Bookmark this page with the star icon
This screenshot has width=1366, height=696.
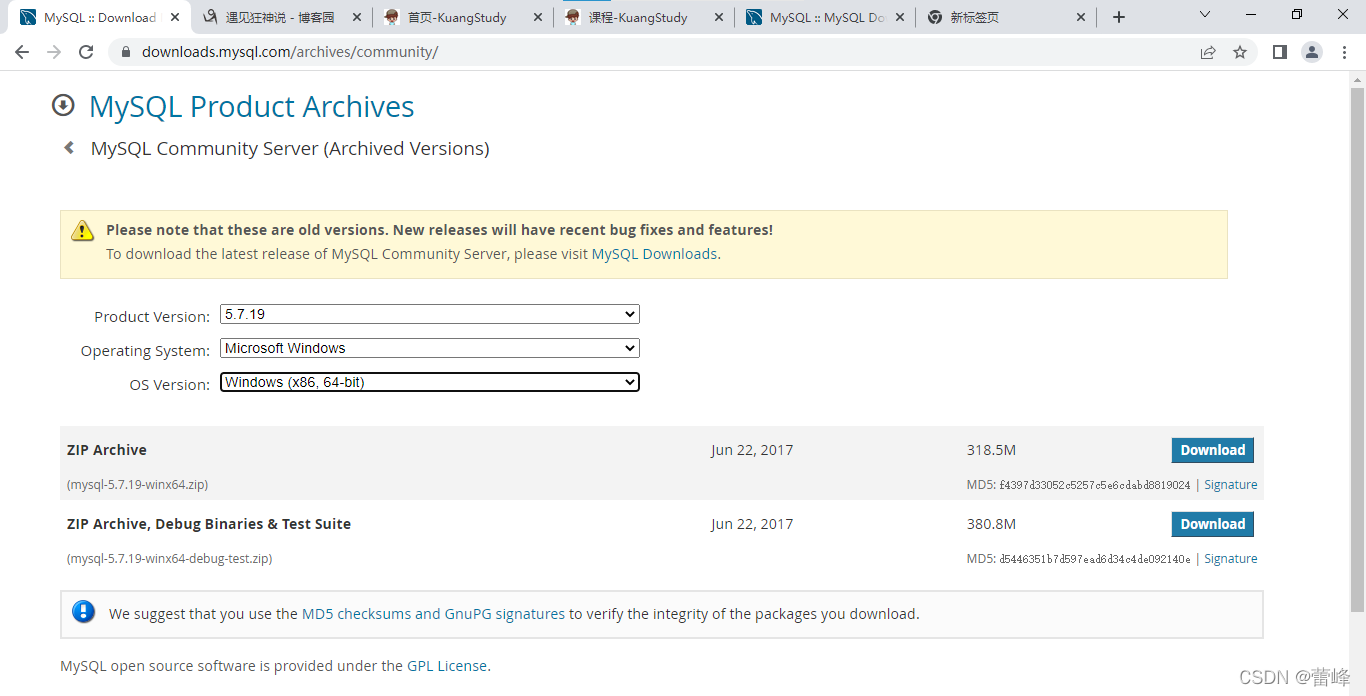point(1240,52)
